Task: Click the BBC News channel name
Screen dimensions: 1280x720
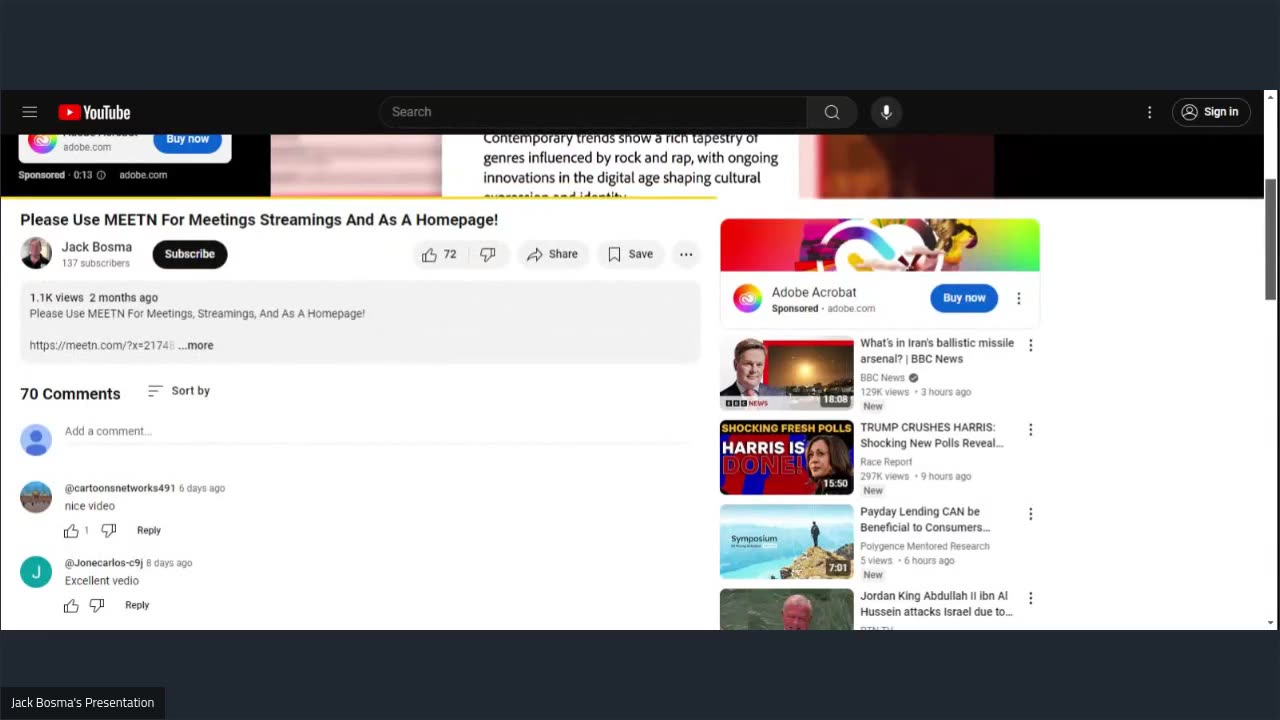Action: [882, 378]
